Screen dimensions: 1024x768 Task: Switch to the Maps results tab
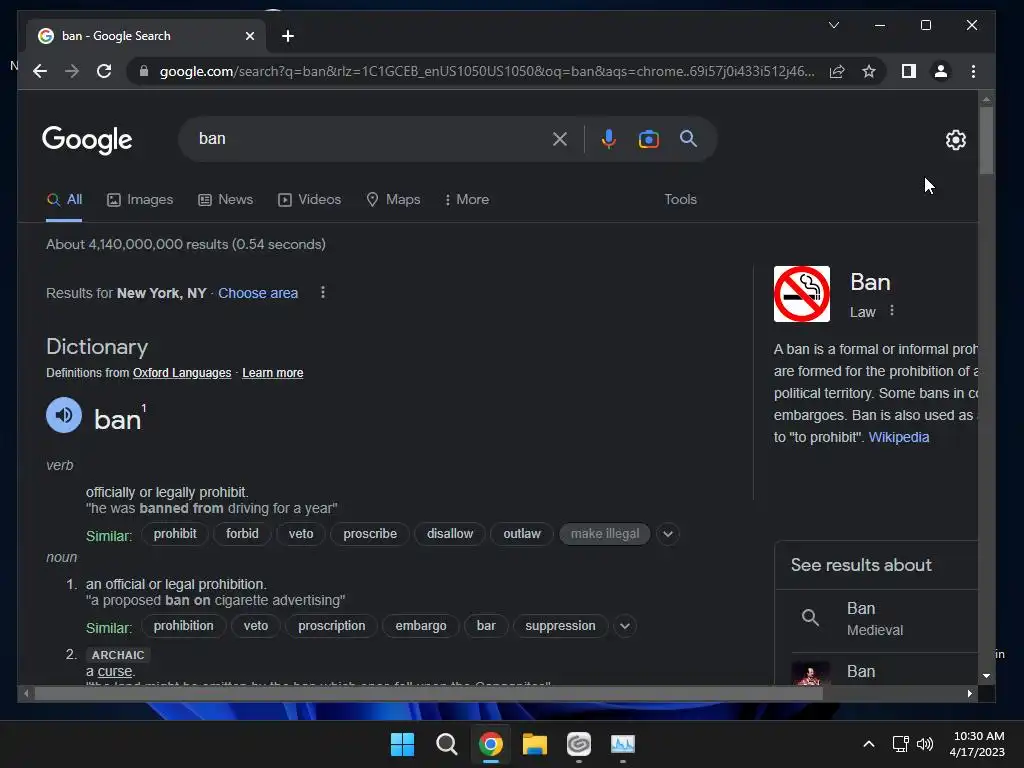tap(393, 200)
